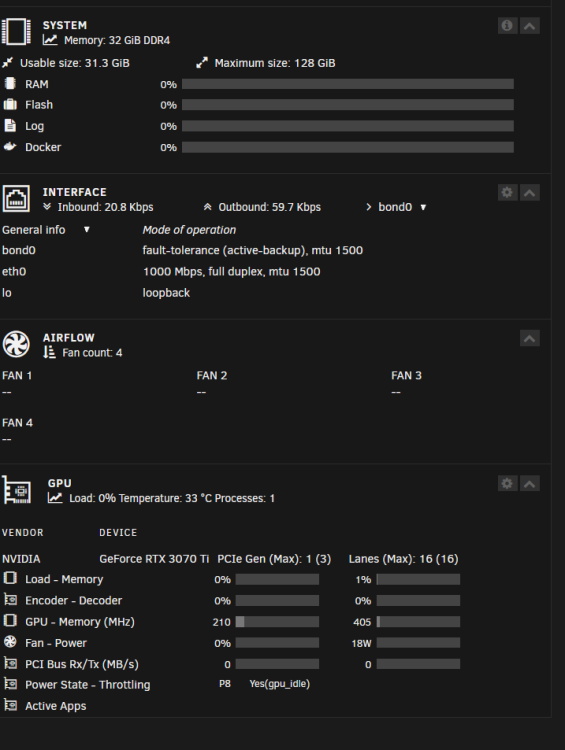Viewport: 565px width, 750px height.
Task: Click the GPU load graph icon
Action: coord(55,498)
